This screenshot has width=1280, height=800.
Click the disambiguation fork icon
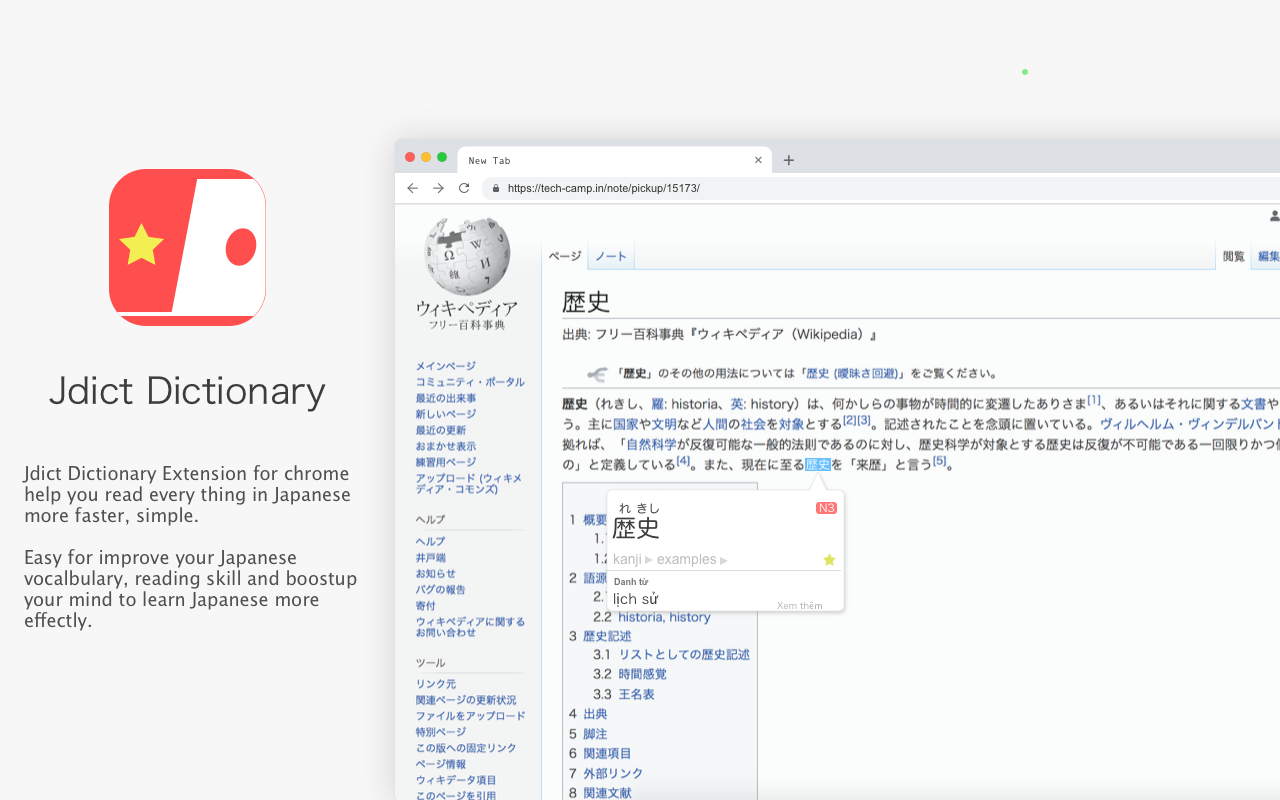(x=597, y=374)
